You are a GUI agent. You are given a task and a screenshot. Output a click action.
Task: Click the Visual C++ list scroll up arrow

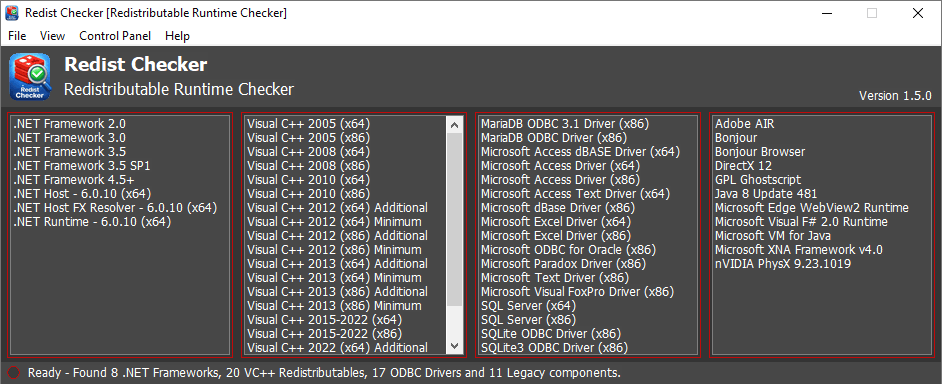pos(454,124)
